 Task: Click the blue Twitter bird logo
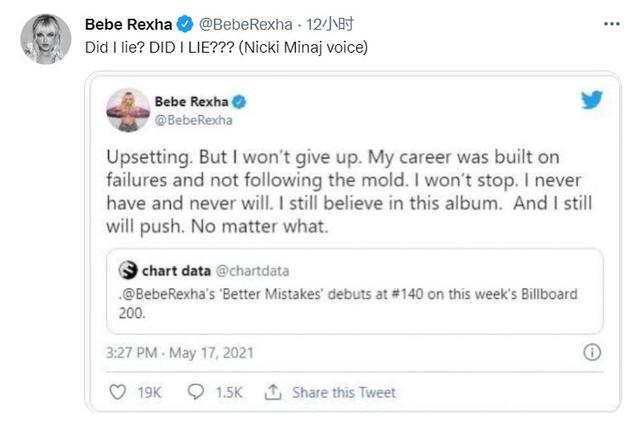click(592, 100)
